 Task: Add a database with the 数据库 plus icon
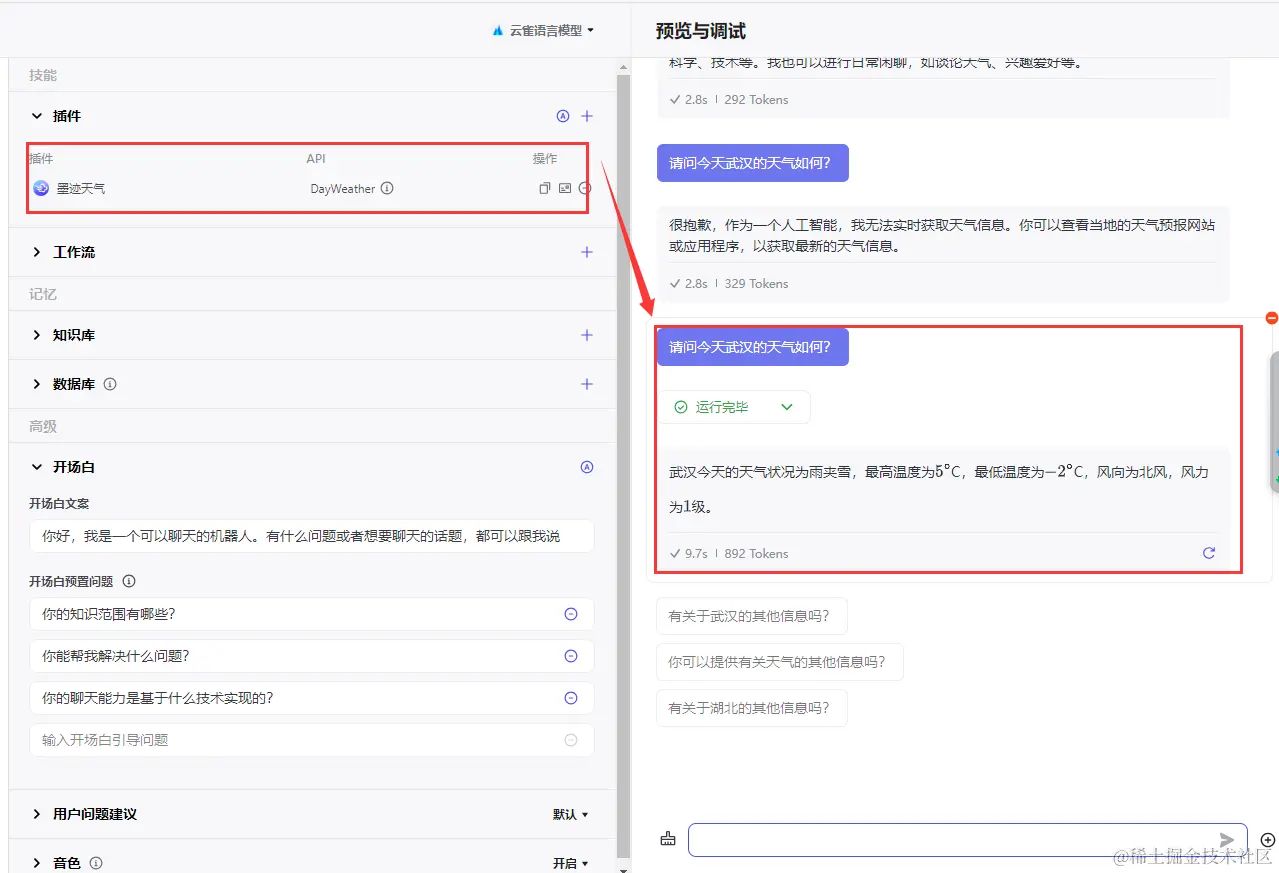[587, 384]
